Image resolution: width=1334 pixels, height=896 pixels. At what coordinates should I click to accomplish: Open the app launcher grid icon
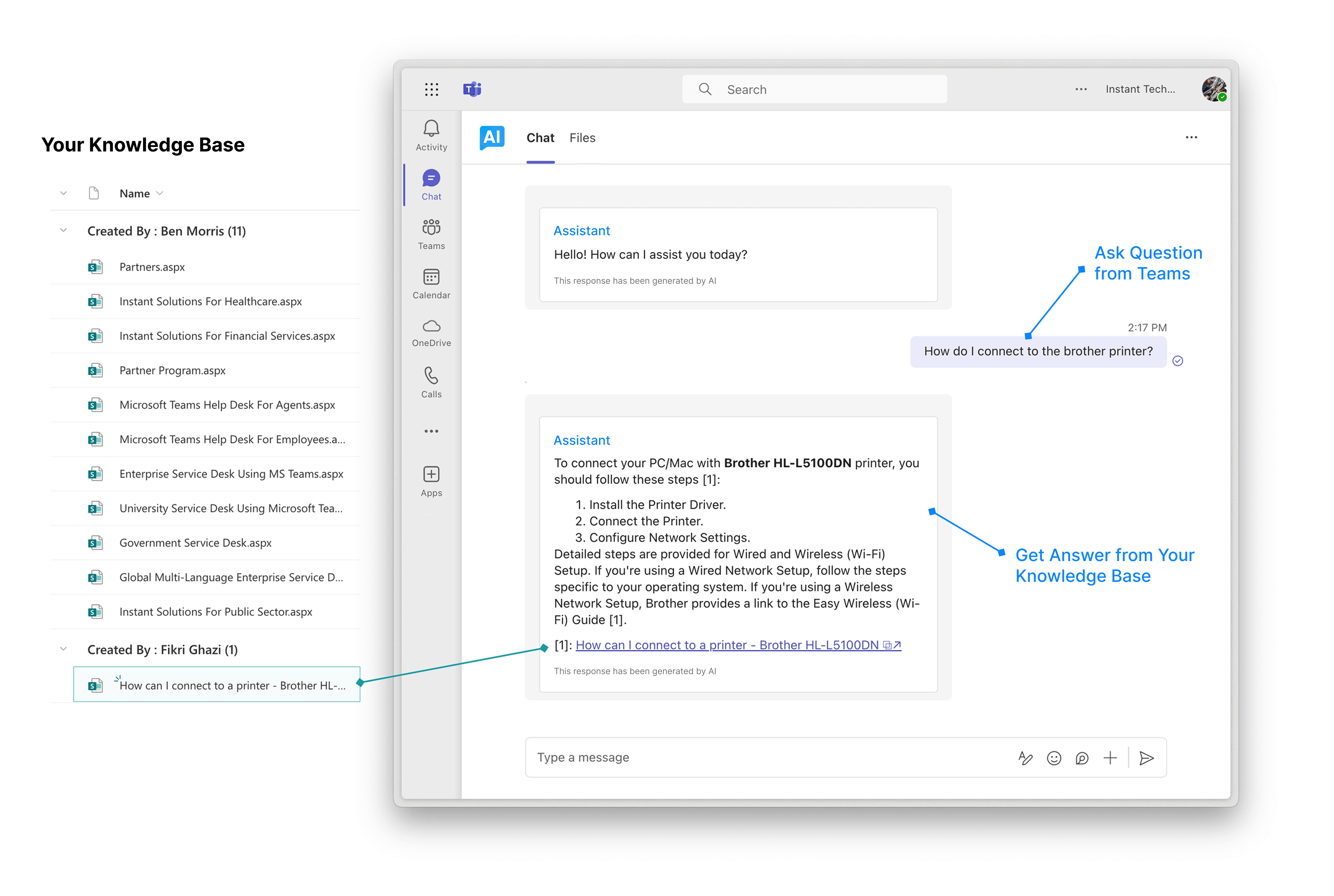pos(432,89)
